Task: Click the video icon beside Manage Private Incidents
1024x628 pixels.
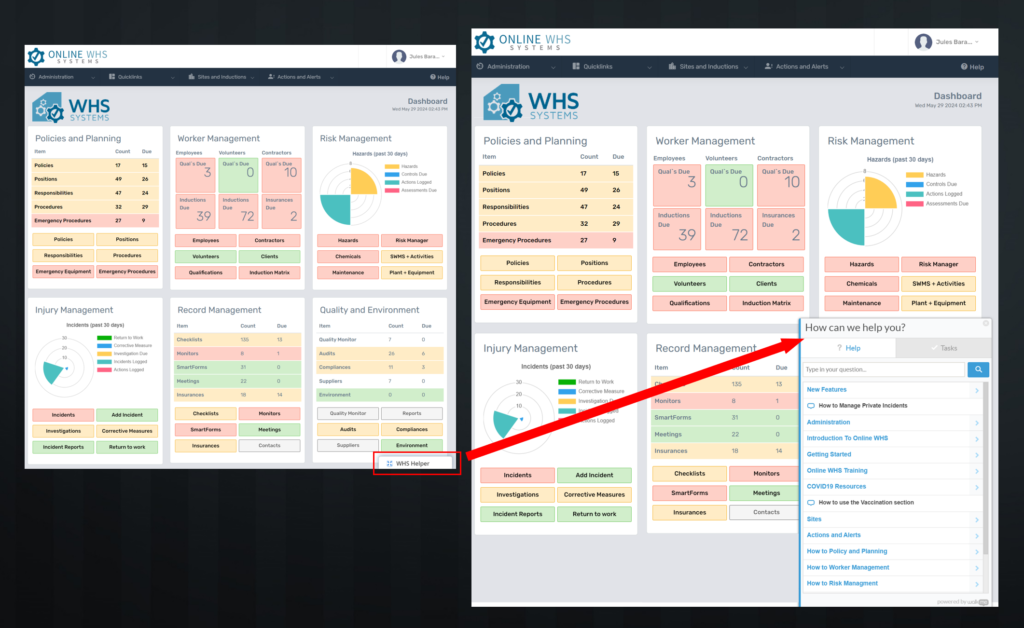Action: tap(811, 405)
